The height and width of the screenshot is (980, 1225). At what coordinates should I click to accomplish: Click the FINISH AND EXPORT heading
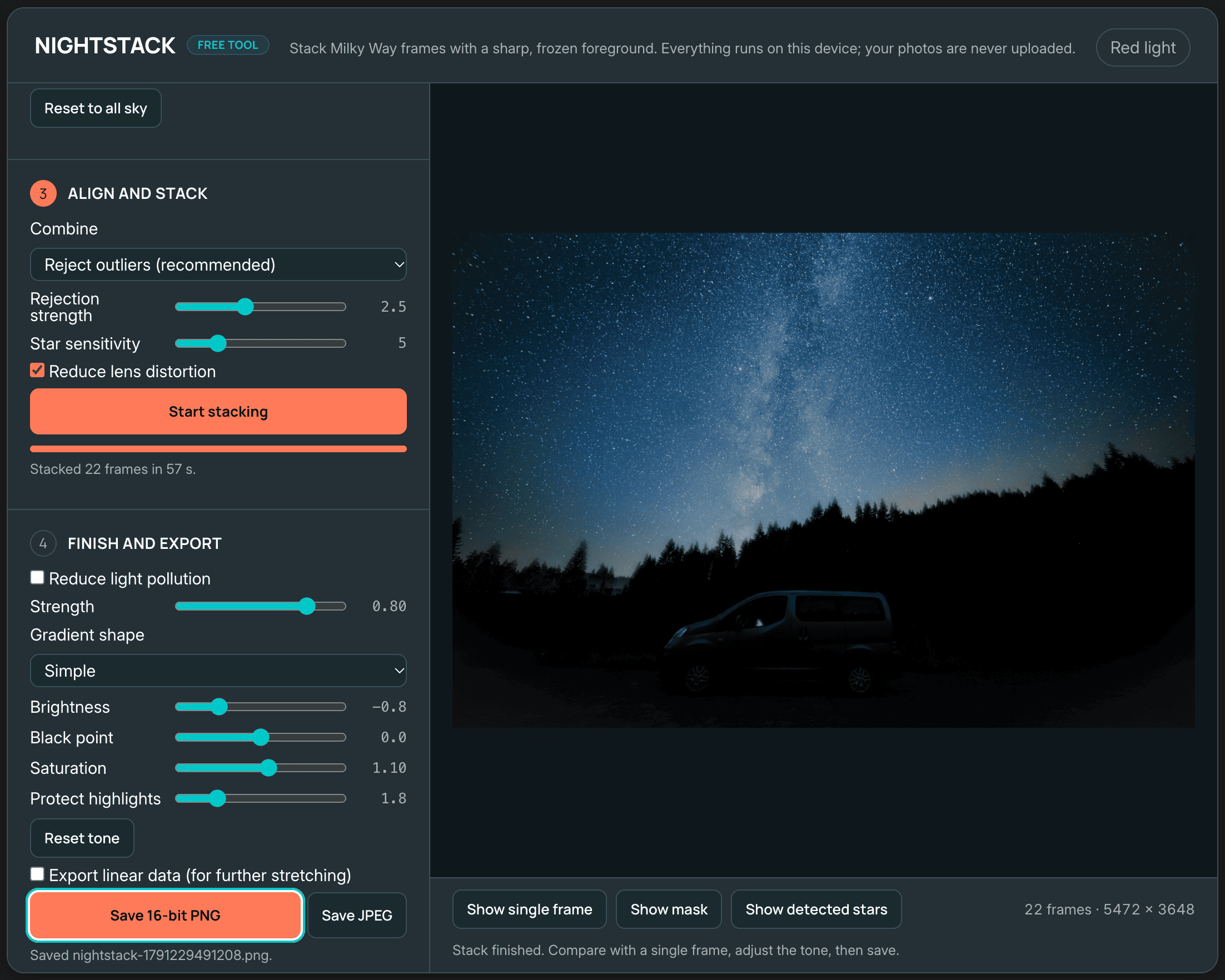(145, 543)
